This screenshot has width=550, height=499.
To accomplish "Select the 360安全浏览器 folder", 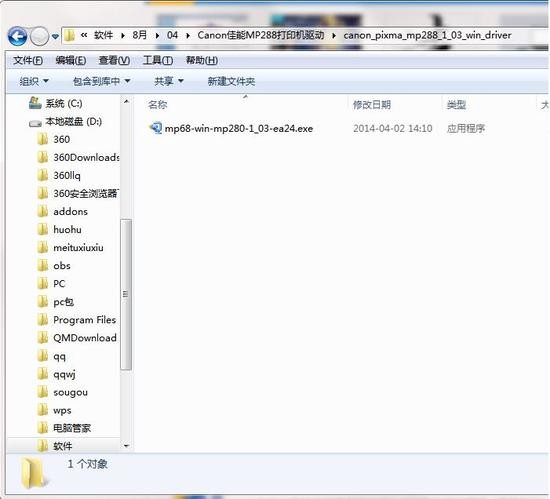I will tap(86, 193).
